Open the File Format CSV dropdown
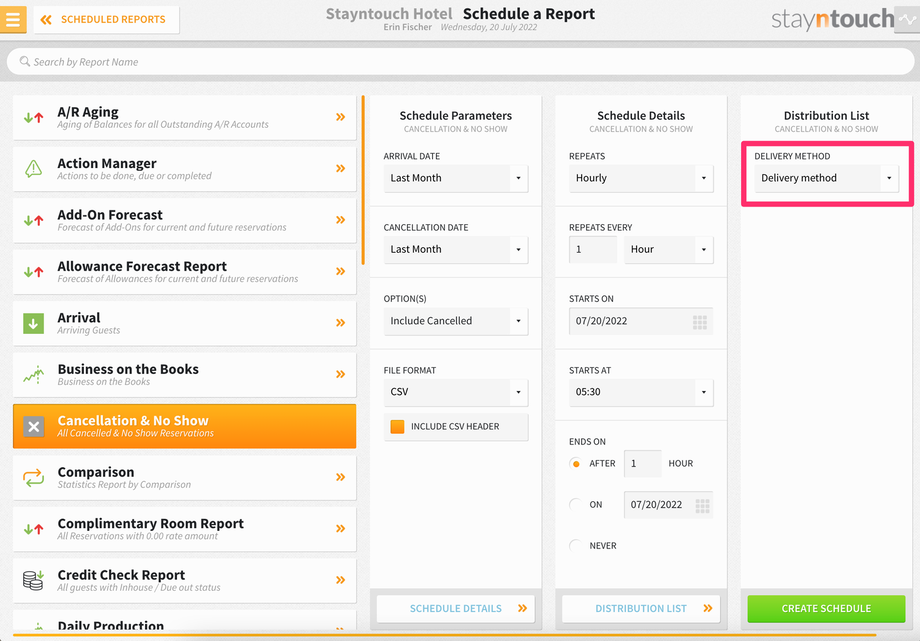 (x=456, y=392)
